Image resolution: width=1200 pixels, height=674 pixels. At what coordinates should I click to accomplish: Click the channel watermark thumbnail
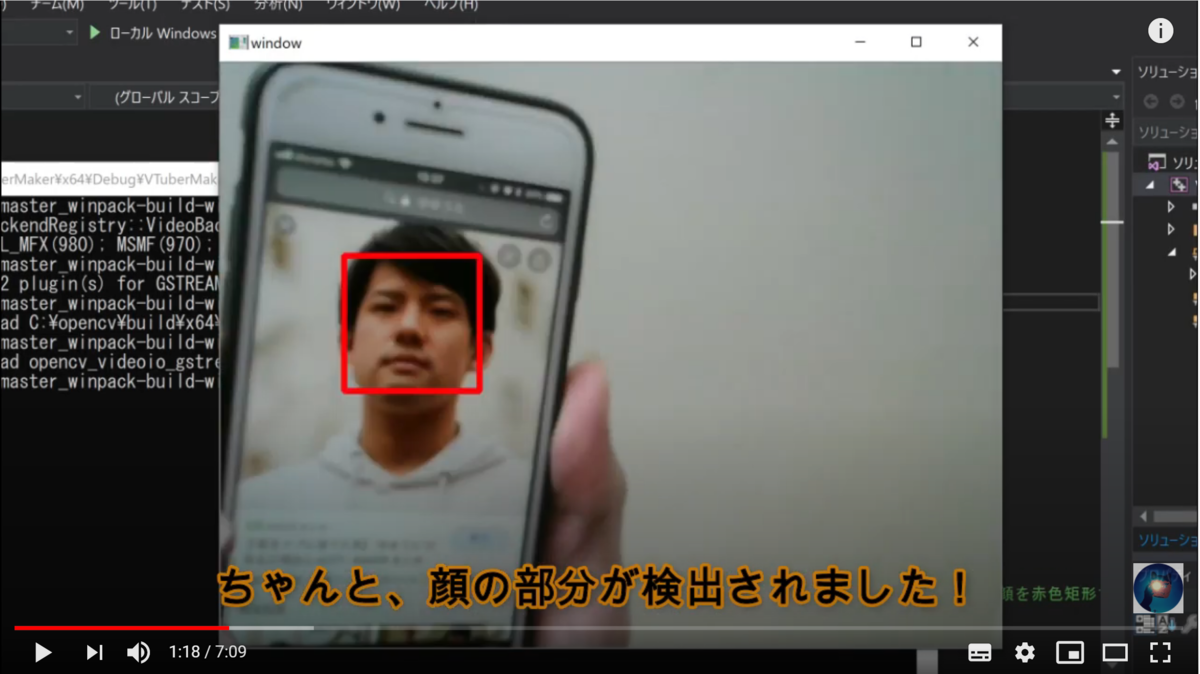point(1158,588)
